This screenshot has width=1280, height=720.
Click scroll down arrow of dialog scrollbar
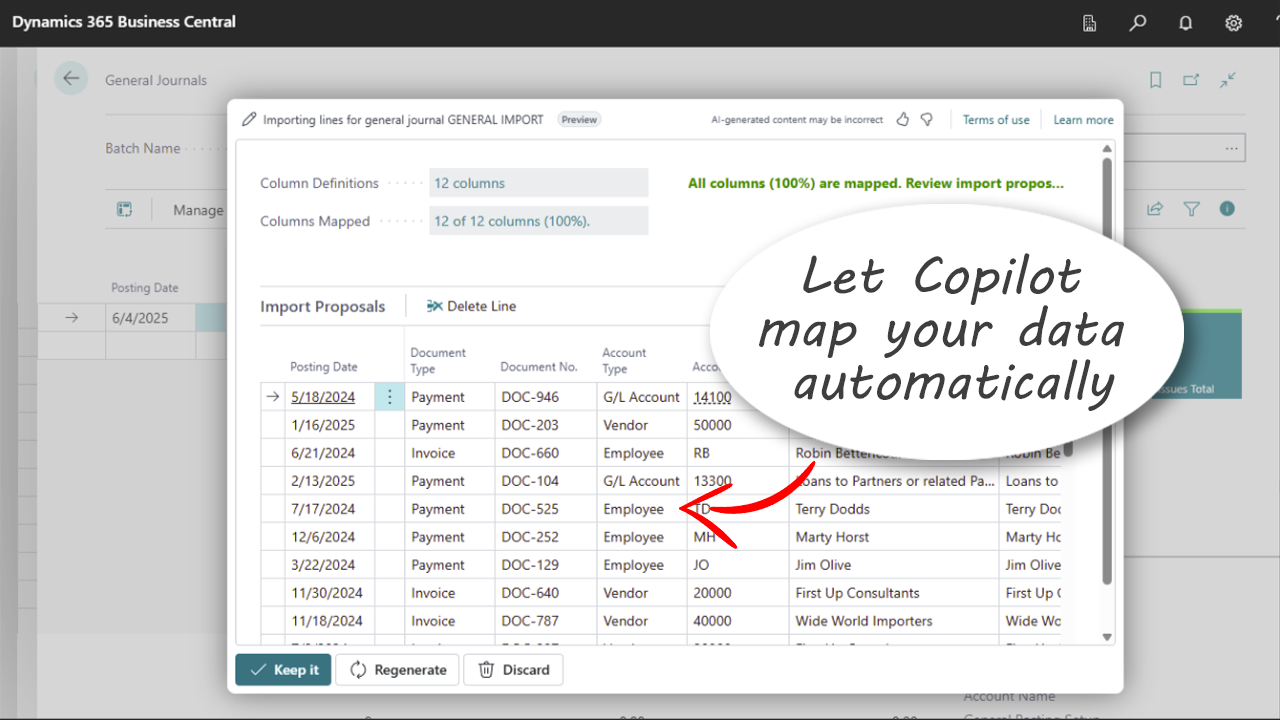[1107, 637]
